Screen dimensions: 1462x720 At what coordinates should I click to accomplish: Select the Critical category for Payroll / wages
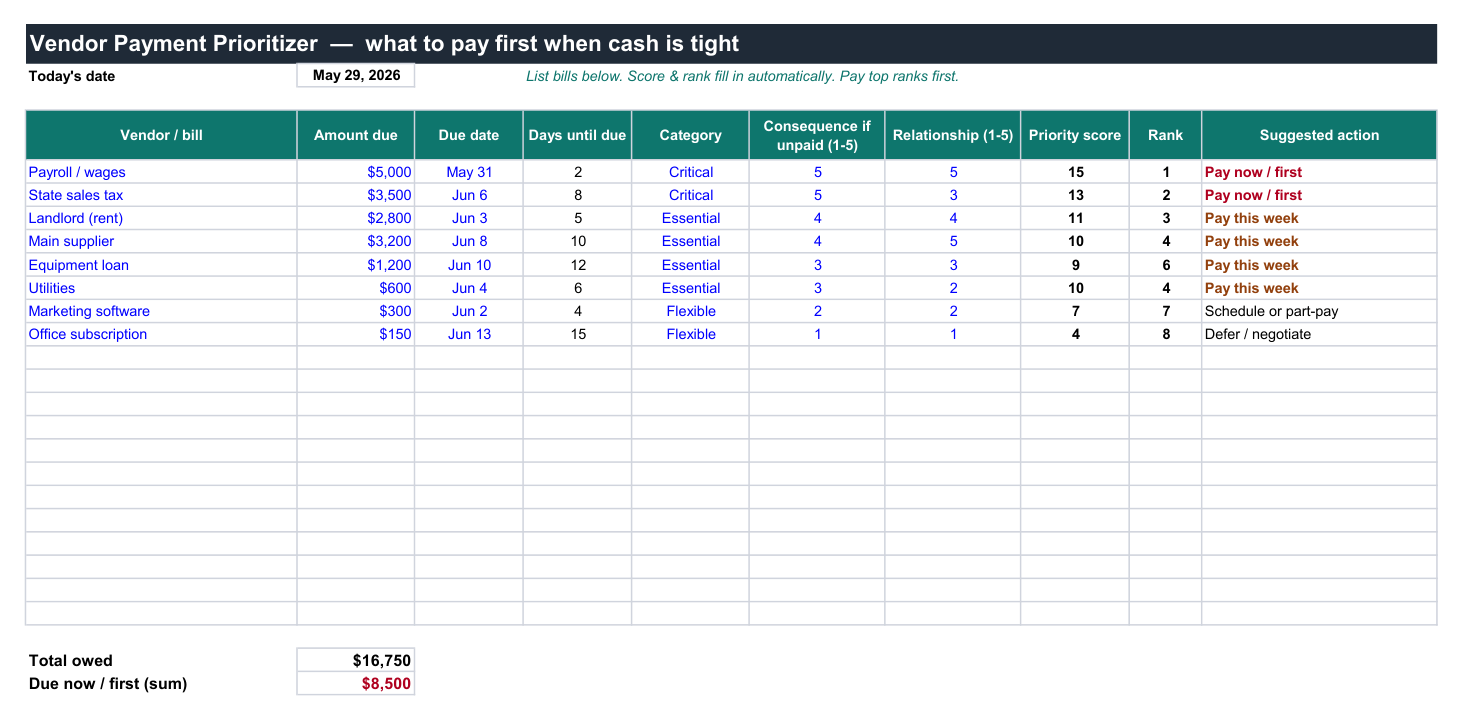point(690,172)
